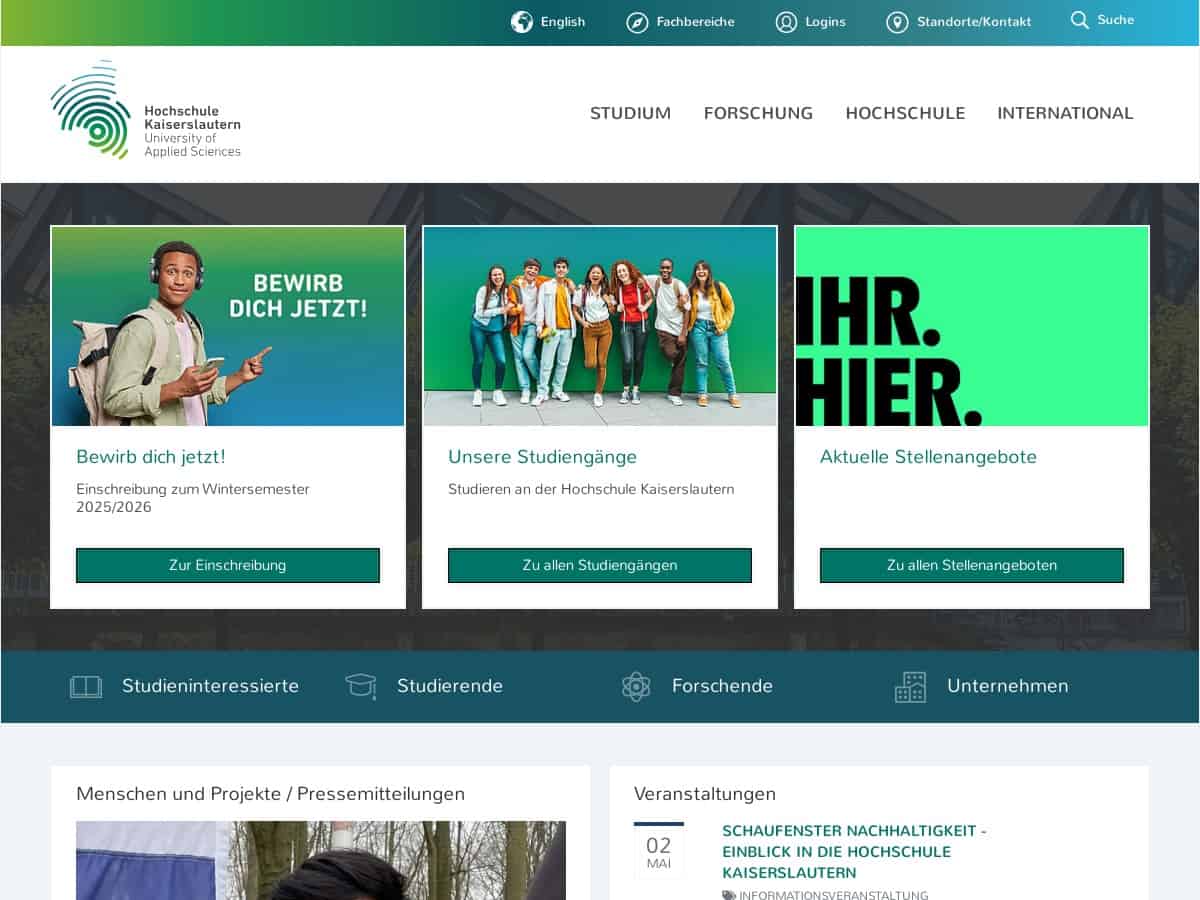Image resolution: width=1200 pixels, height=900 pixels.
Task: Open the STUDIUM main menu
Action: [630, 113]
